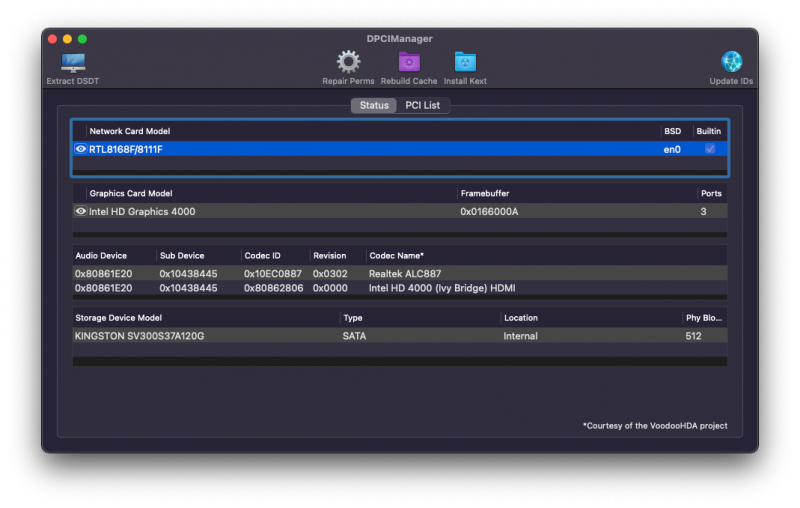Click the en0 BSD name cell
This screenshot has height=508, width=800.
(672, 149)
